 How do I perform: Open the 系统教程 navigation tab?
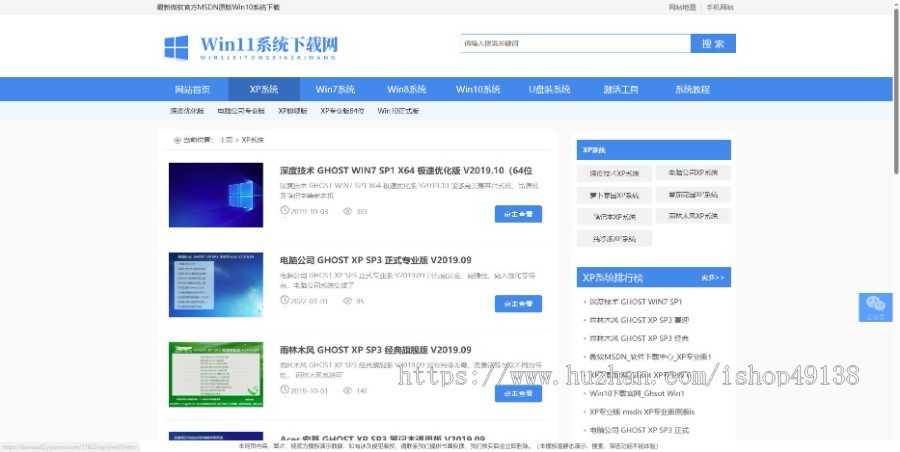click(x=692, y=90)
